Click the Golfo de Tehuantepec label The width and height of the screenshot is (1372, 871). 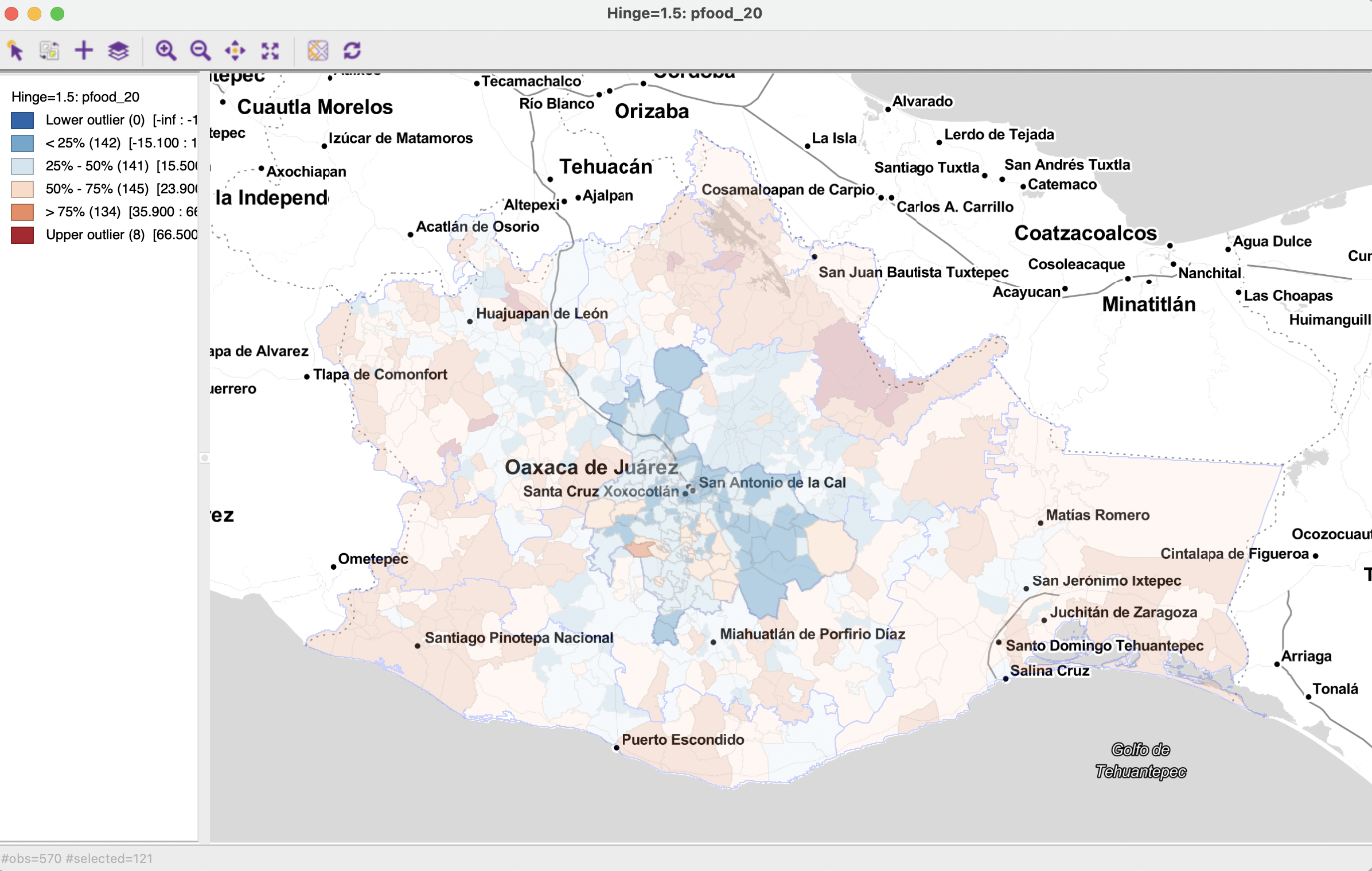(1140, 761)
